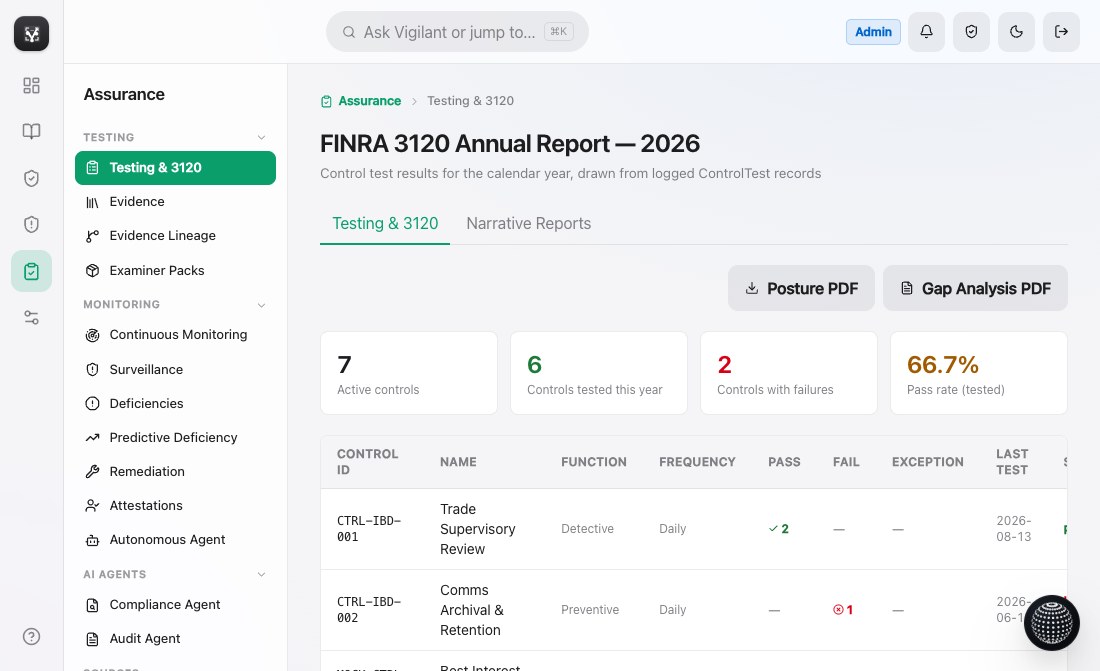Click the shield check button in header
This screenshot has width=1100, height=671.
point(971,32)
